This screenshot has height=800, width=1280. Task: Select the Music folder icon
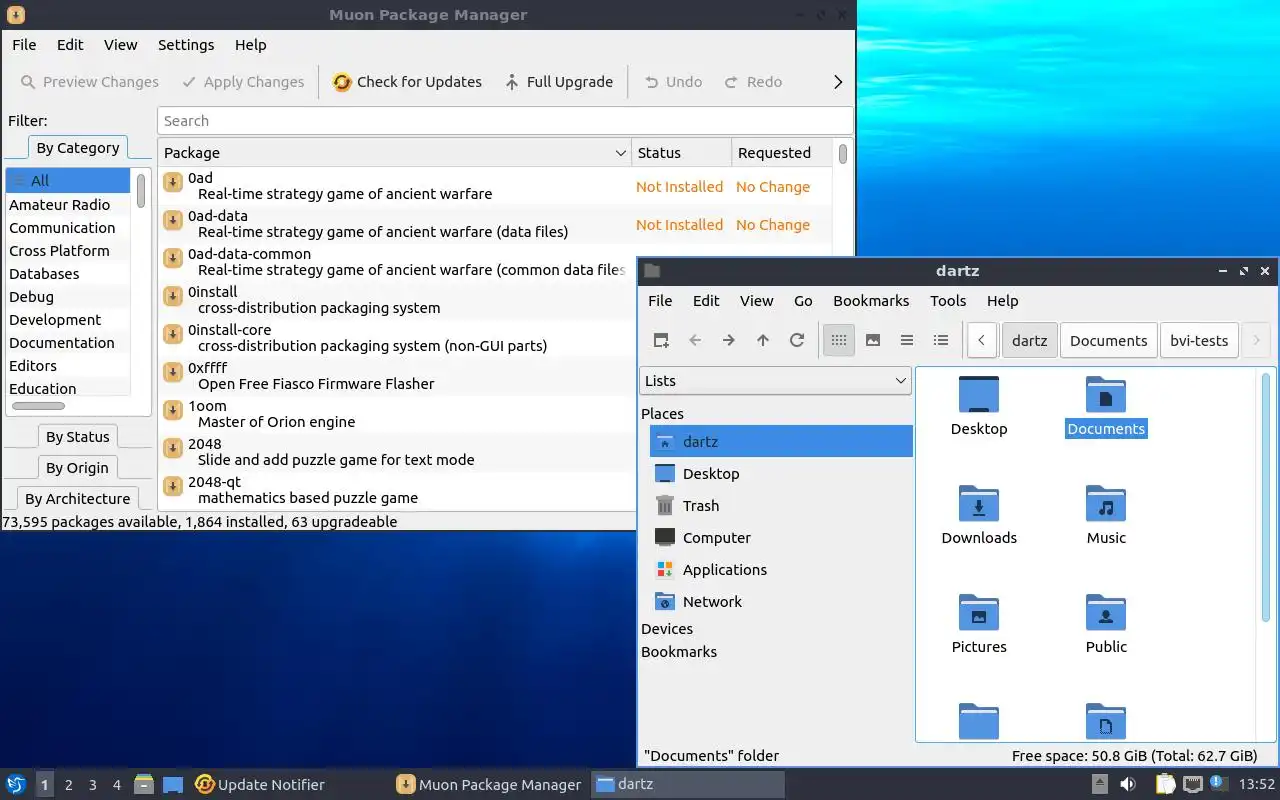pyautogui.click(x=1106, y=503)
